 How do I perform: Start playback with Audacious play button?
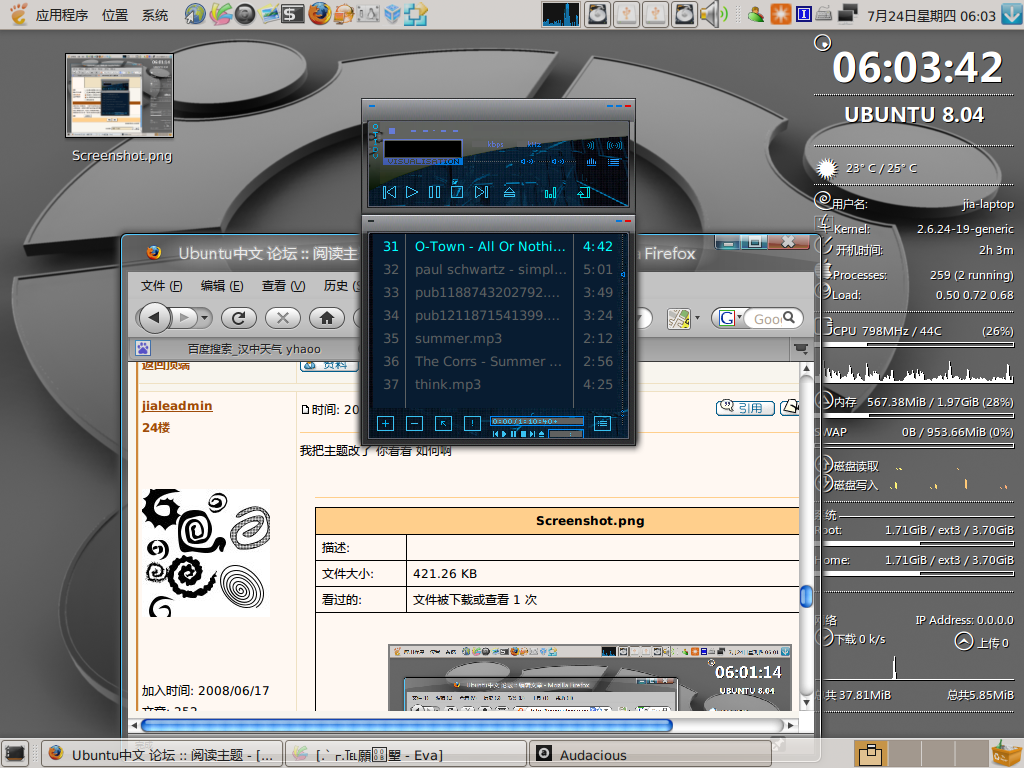tap(411, 192)
